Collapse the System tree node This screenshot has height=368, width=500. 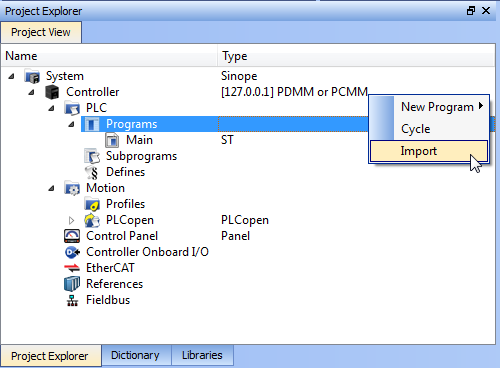[x=11, y=76]
